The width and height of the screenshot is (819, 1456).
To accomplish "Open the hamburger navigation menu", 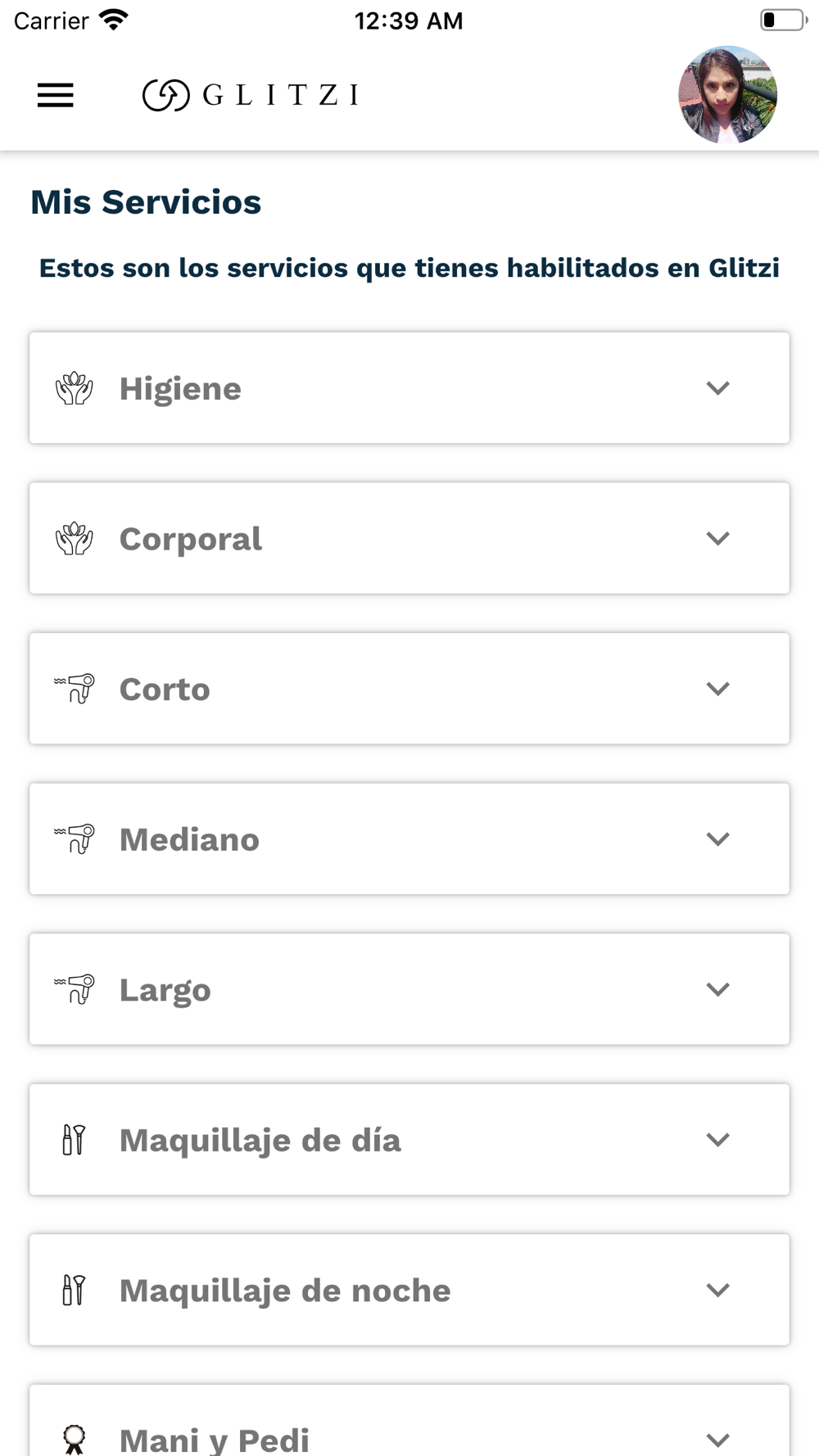I will pos(56,96).
